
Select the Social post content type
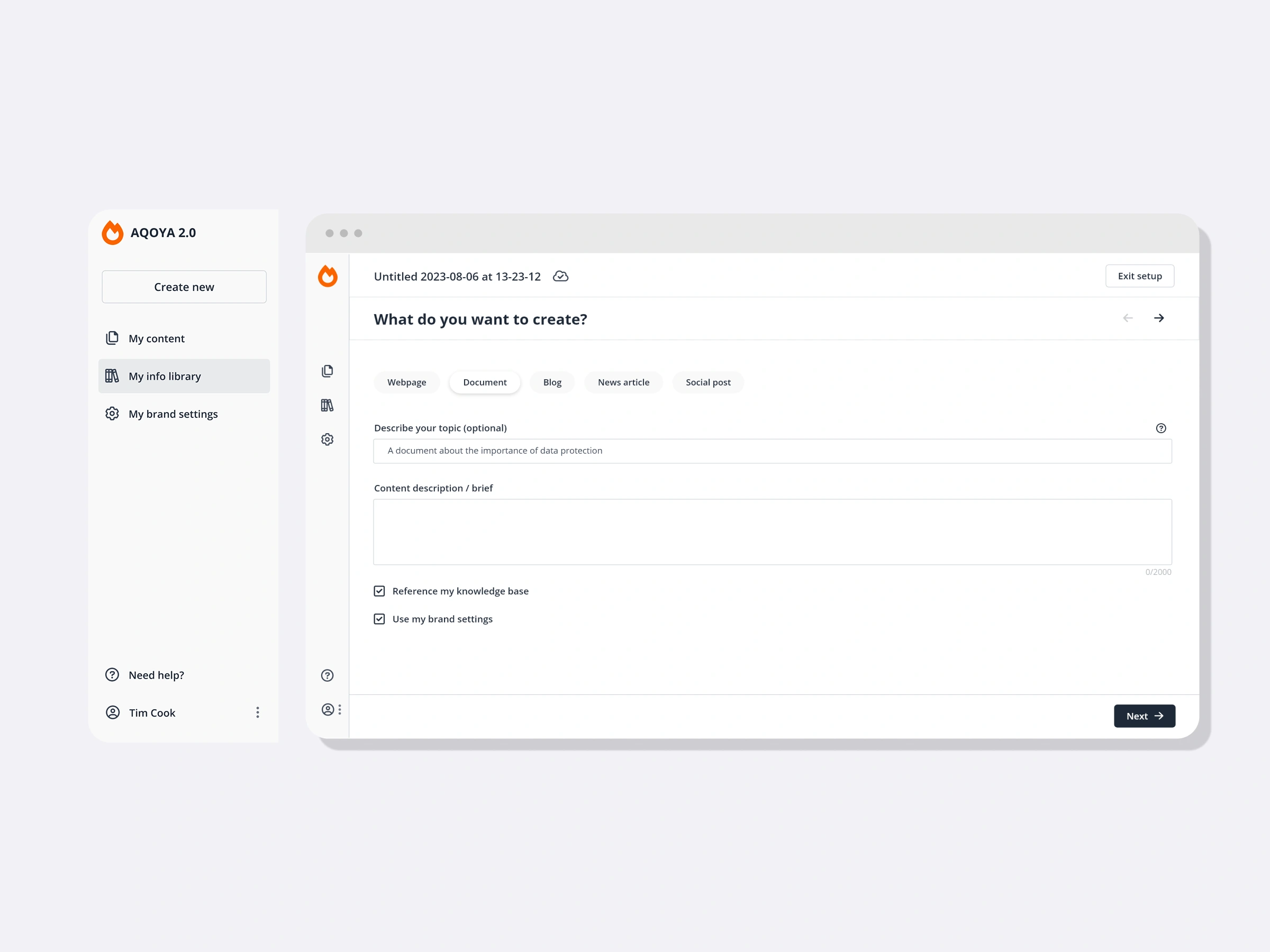pos(708,382)
